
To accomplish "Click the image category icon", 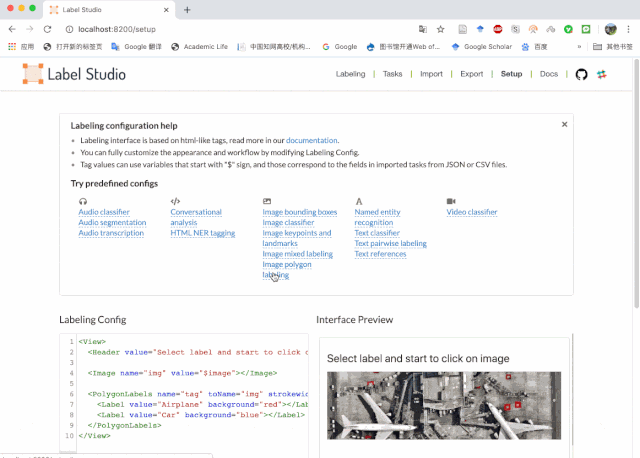I will (x=267, y=201).
